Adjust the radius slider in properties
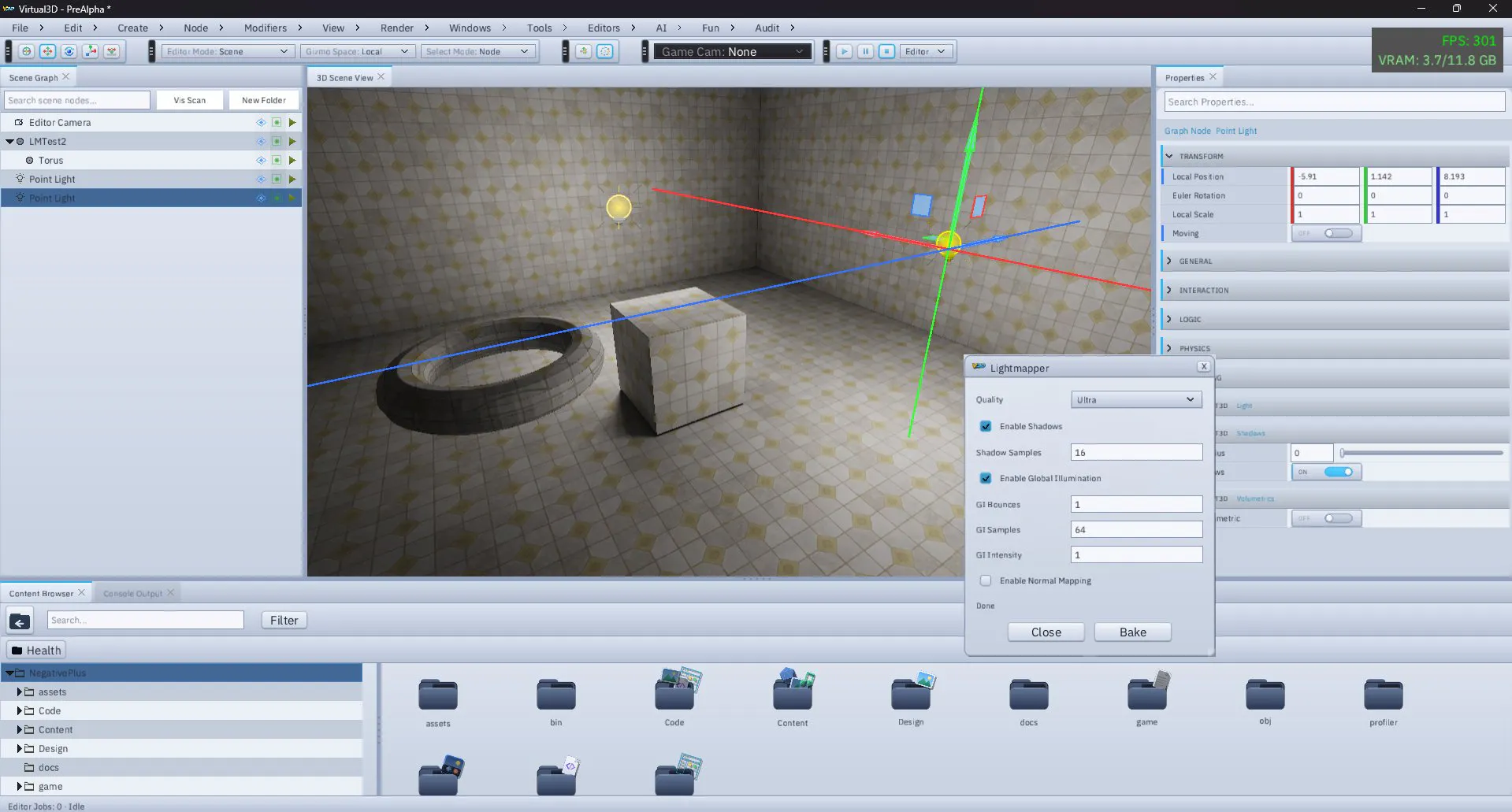The image size is (1512, 812). click(1421, 453)
